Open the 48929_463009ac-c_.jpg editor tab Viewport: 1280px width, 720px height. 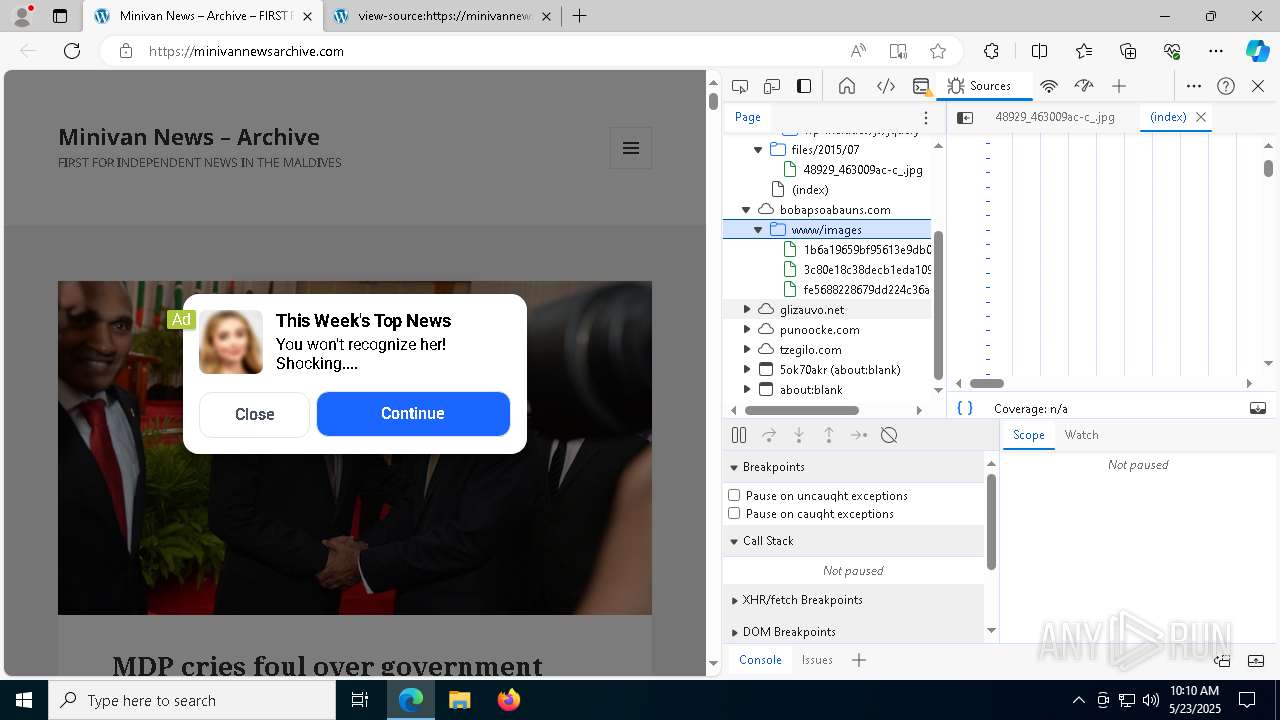[x=1055, y=117]
